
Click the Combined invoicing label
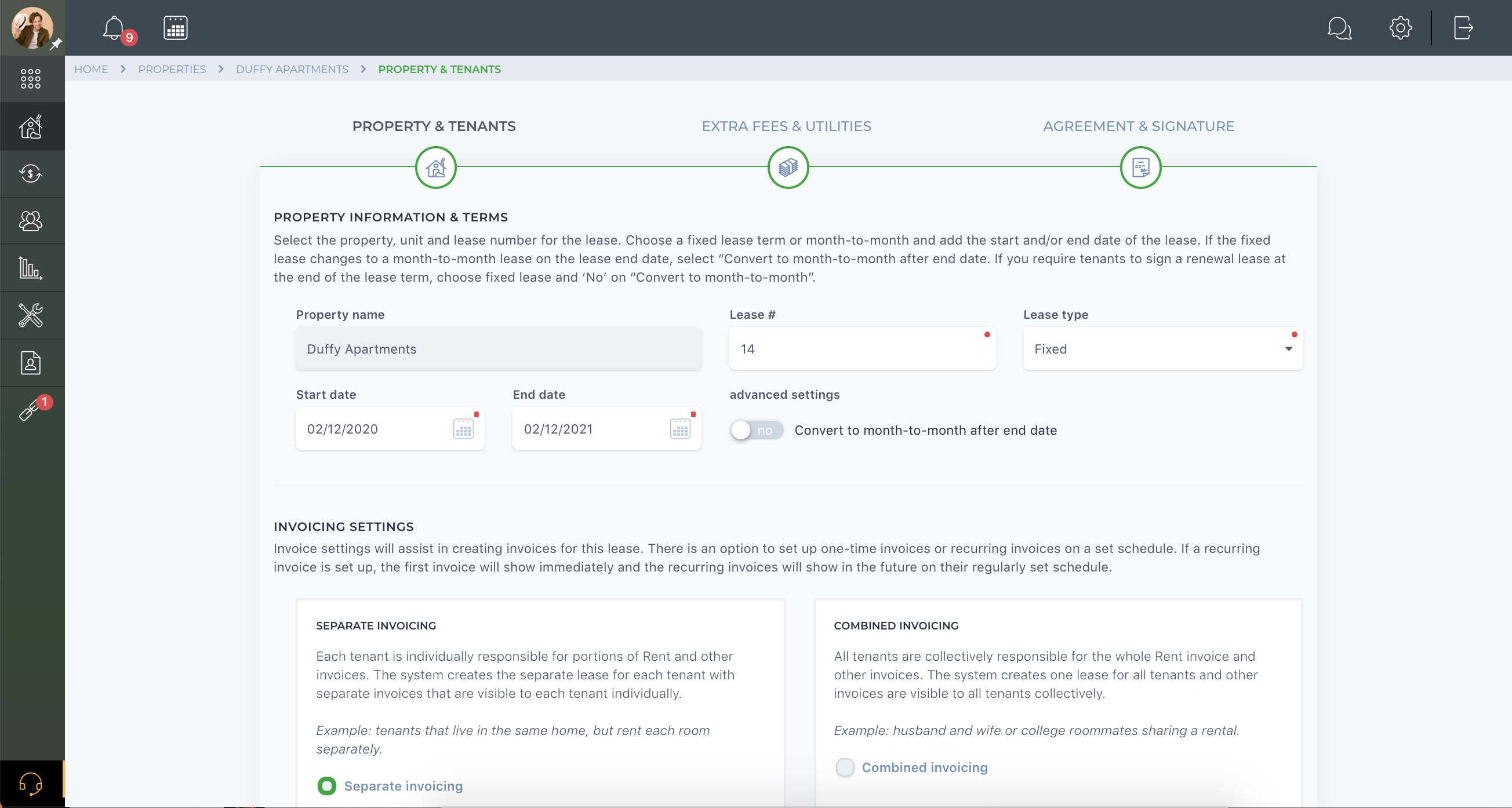(x=925, y=767)
